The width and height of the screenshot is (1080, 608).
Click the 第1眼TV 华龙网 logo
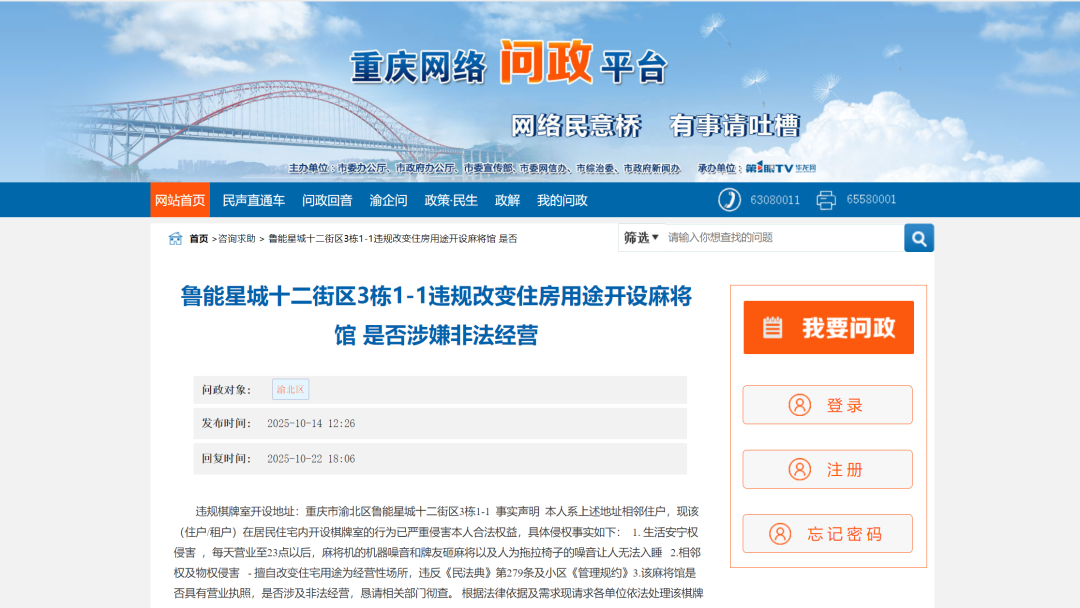[781, 168]
